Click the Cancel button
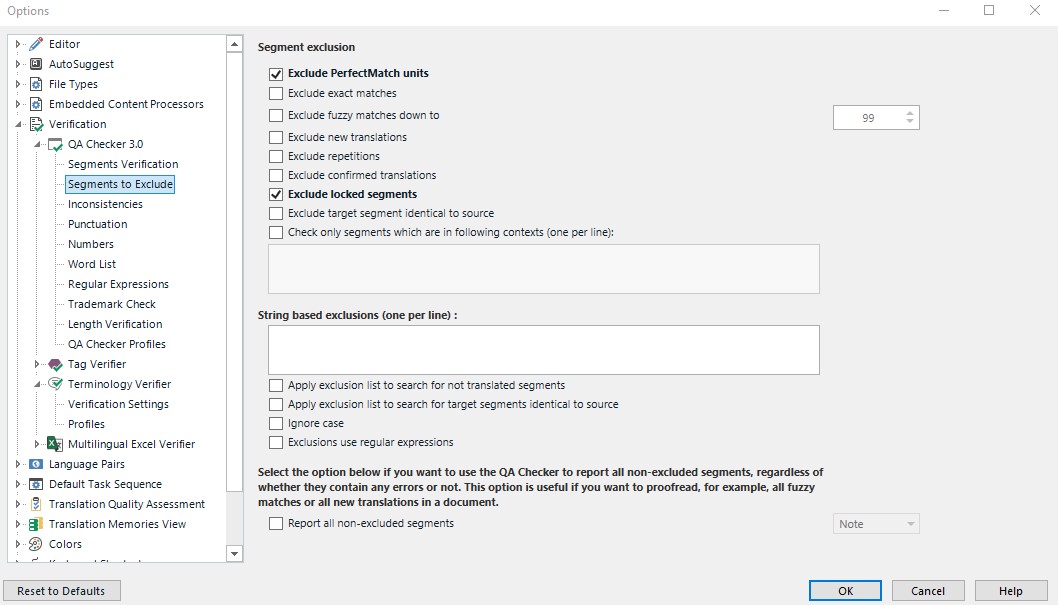The height and width of the screenshot is (605, 1058). (x=928, y=591)
